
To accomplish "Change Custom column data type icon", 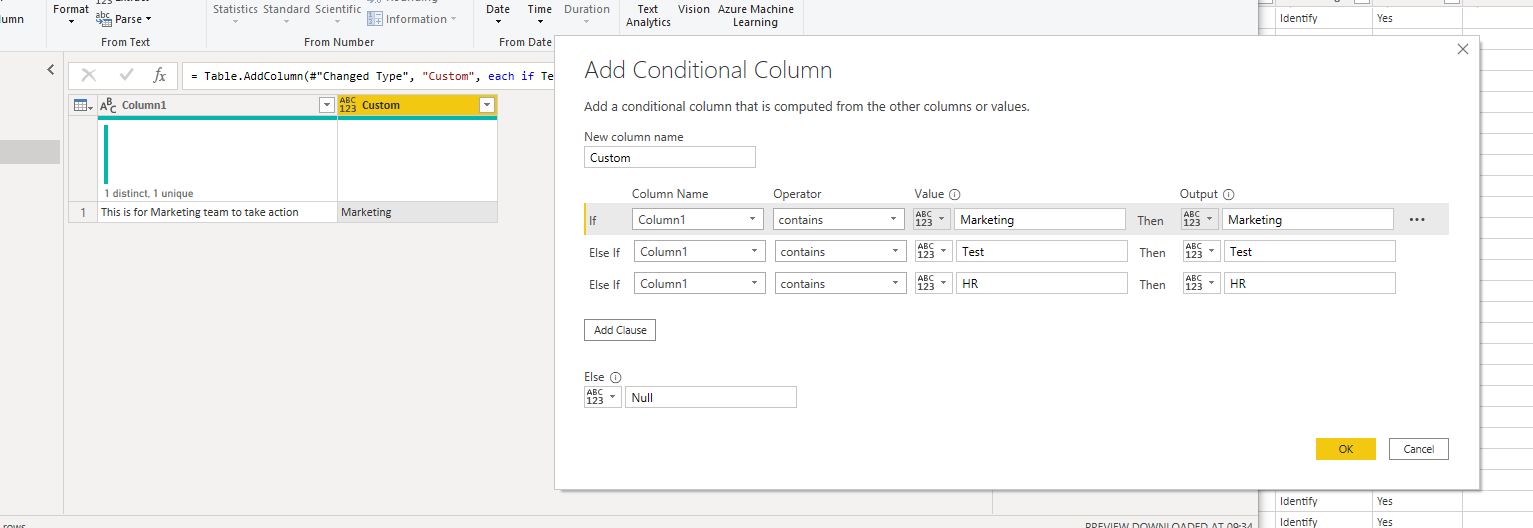I will (x=348, y=105).
